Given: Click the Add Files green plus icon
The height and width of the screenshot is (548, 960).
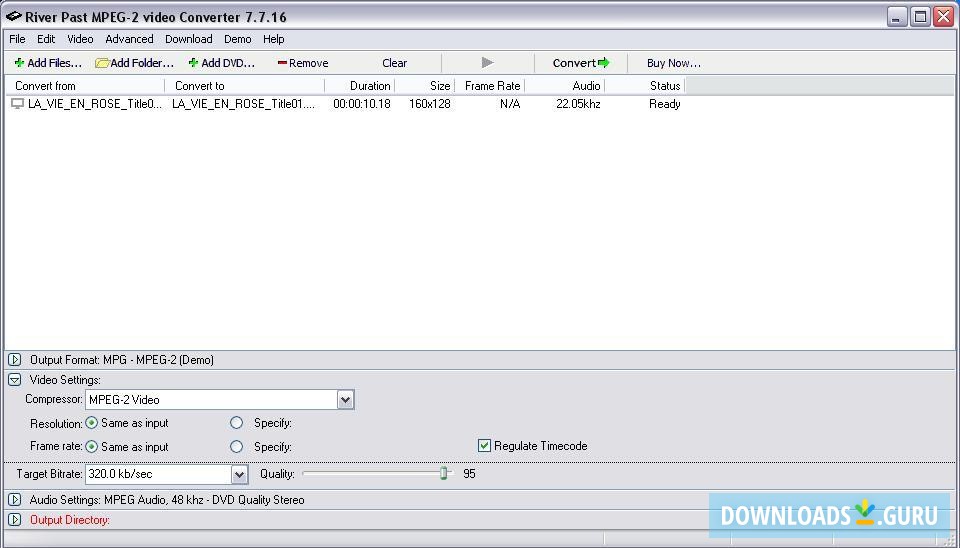Looking at the screenshot, I should [19, 63].
